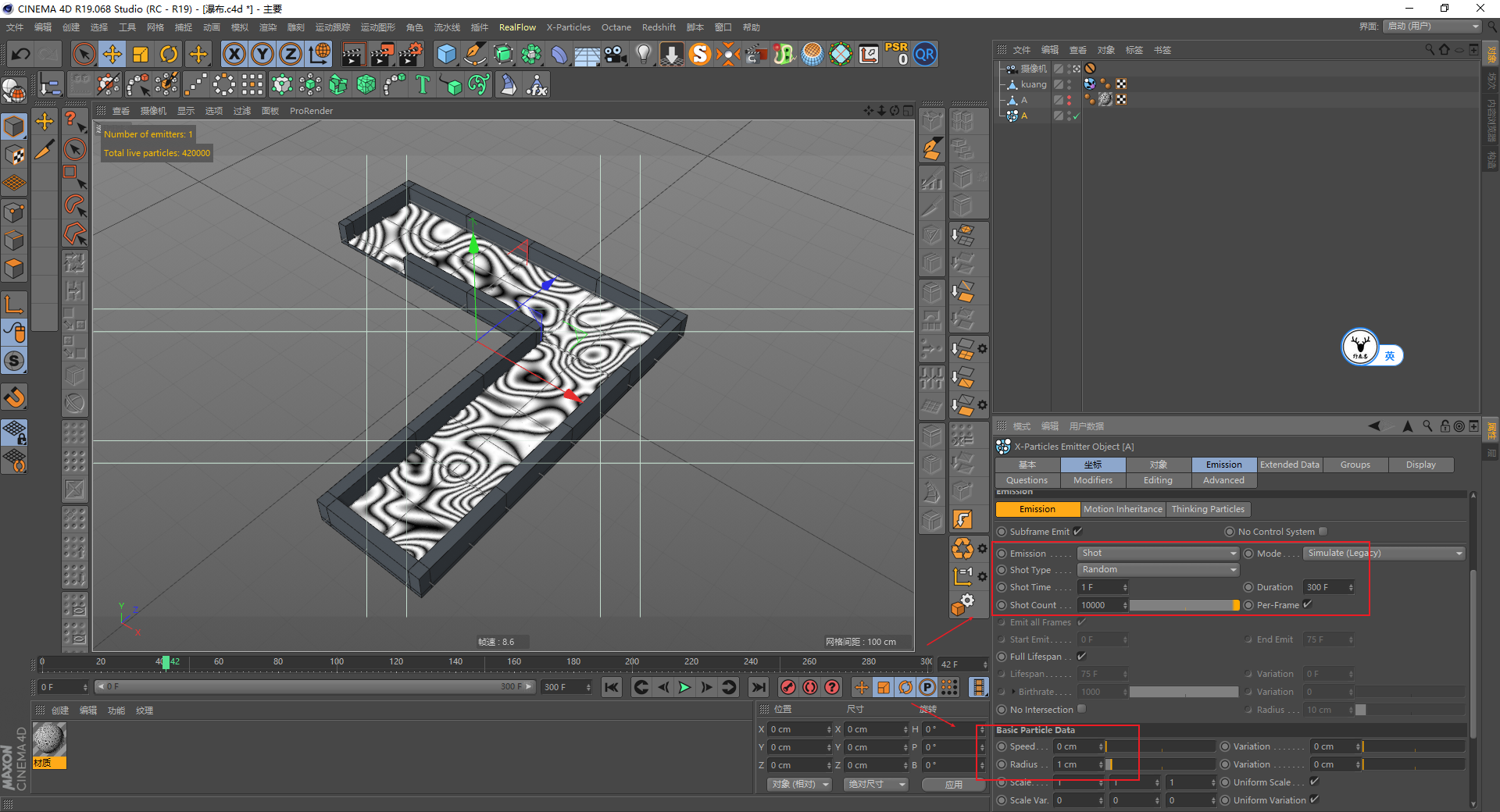Select the 材质 material thumbnail
Viewport: 1500px width, 812px height.
[x=49, y=739]
